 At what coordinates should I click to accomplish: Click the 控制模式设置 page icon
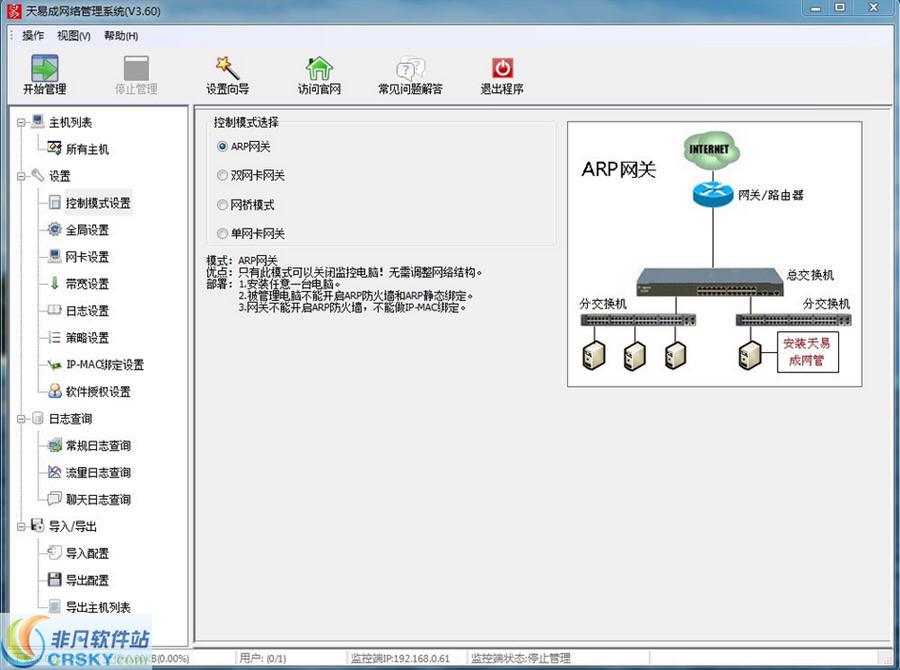click(x=55, y=202)
